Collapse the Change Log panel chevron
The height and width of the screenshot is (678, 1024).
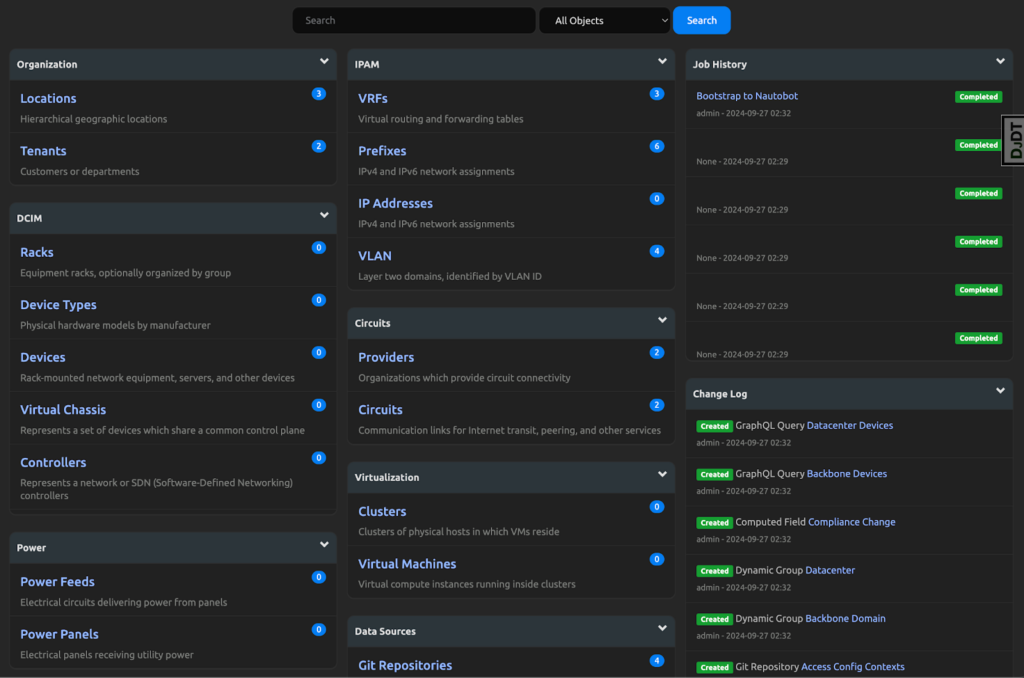1000,392
